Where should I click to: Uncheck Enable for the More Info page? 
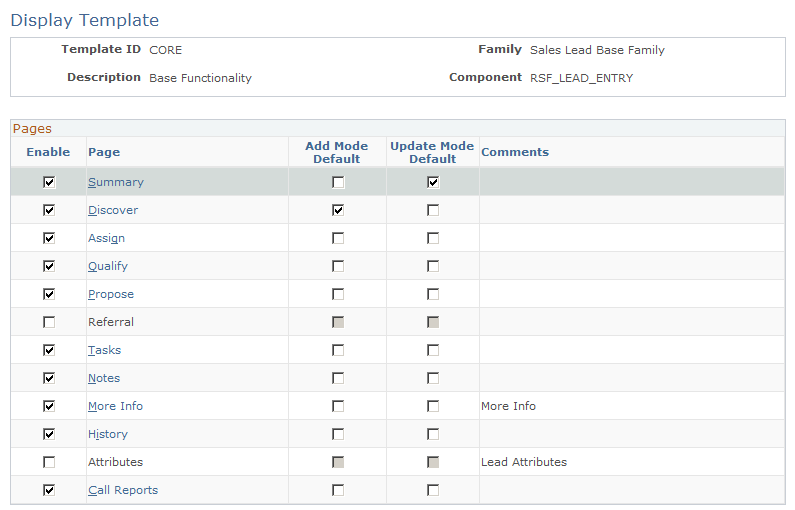[x=49, y=406]
